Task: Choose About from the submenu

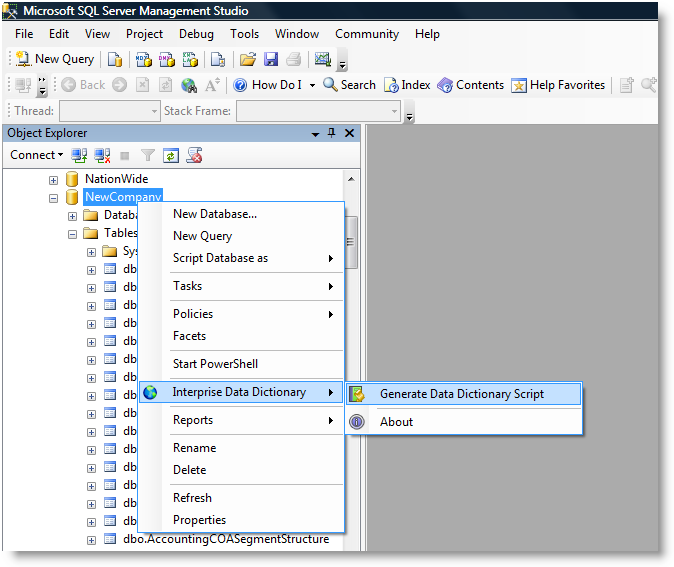Action: tap(396, 422)
